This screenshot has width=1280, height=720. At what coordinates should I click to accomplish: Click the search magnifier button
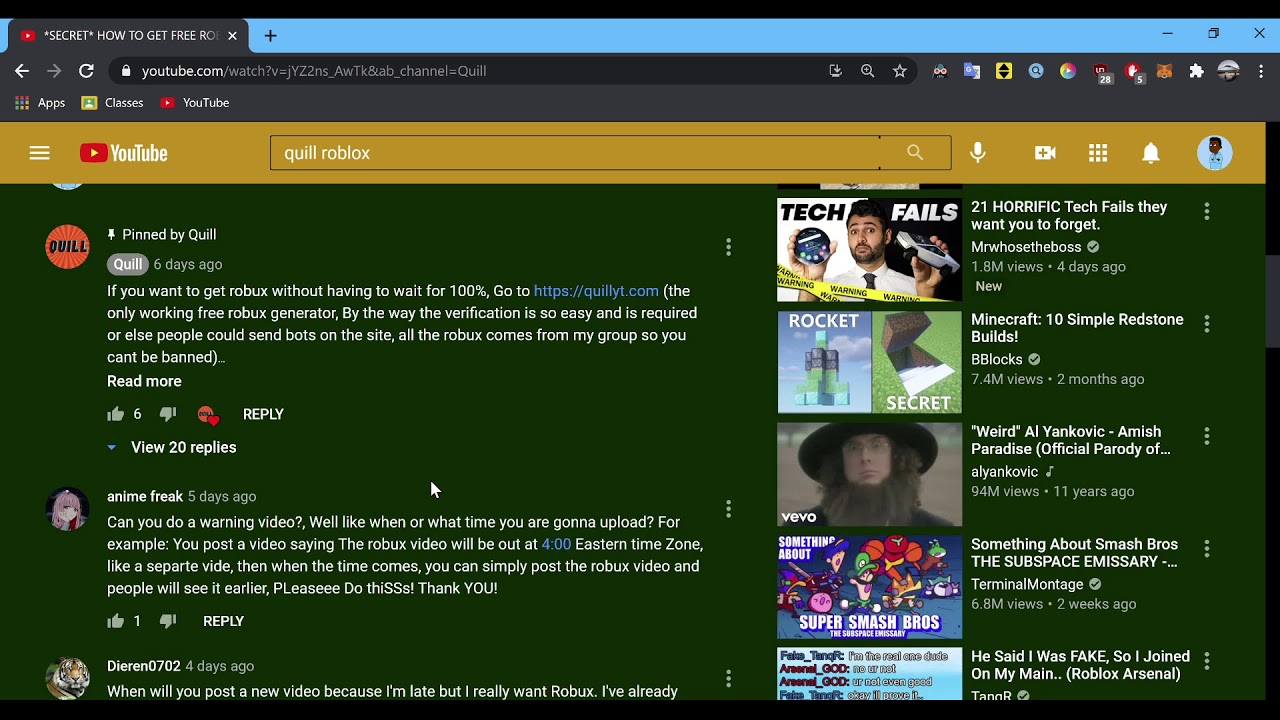(915, 152)
